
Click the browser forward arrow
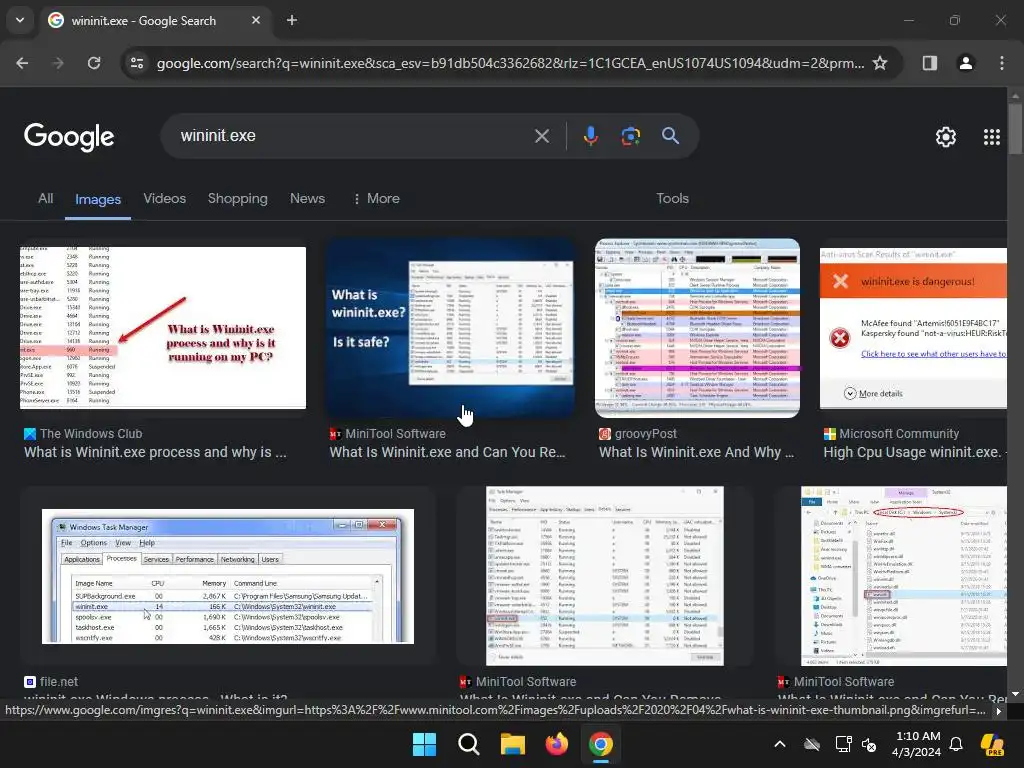pos(58,63)
